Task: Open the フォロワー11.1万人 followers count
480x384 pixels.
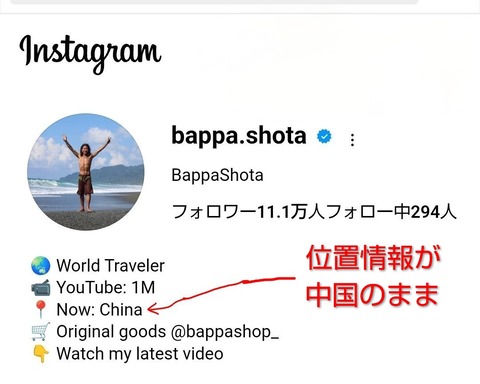Action: tap(248, 211)
